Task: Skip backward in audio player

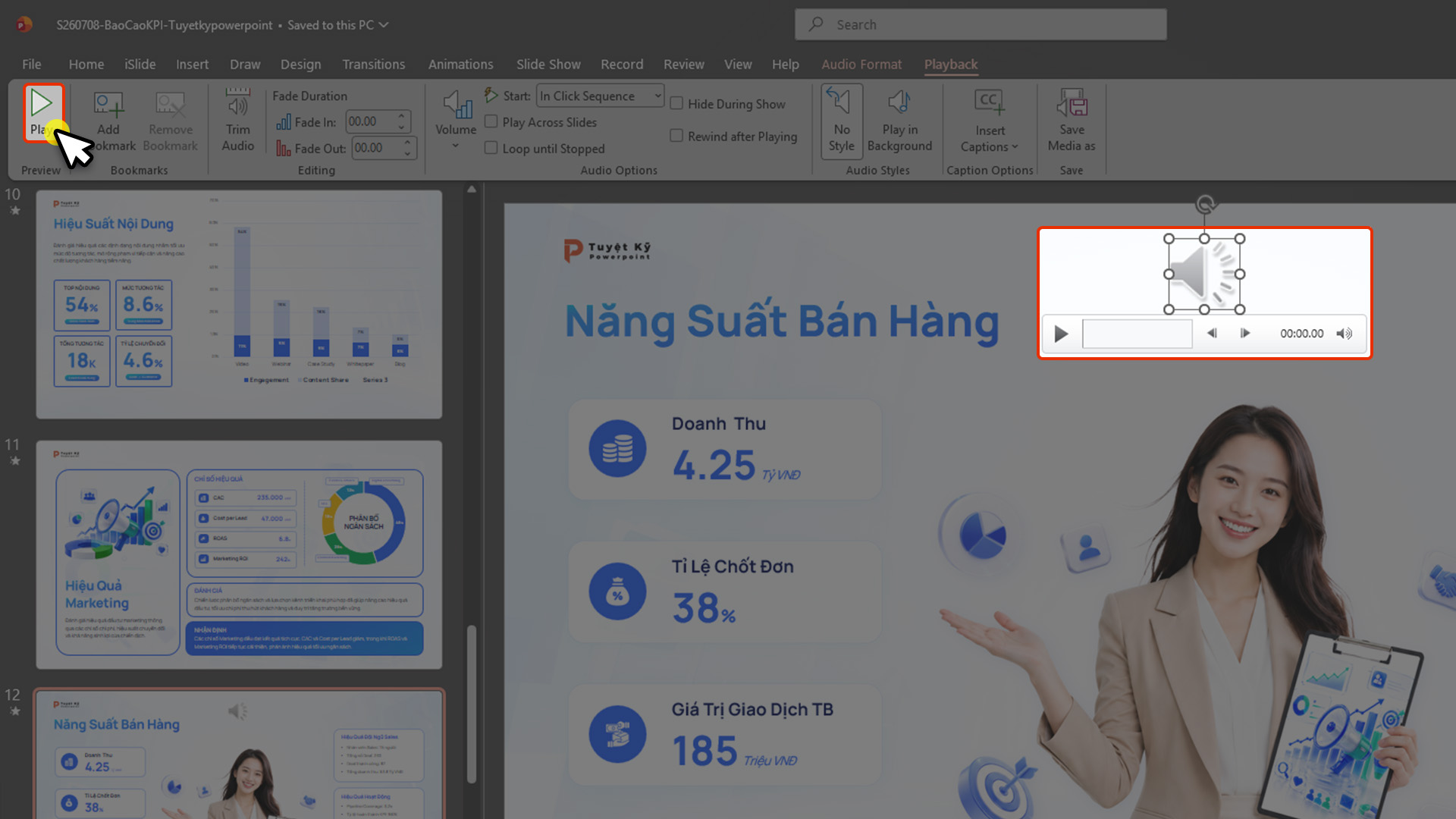Action: [1212, 334]
